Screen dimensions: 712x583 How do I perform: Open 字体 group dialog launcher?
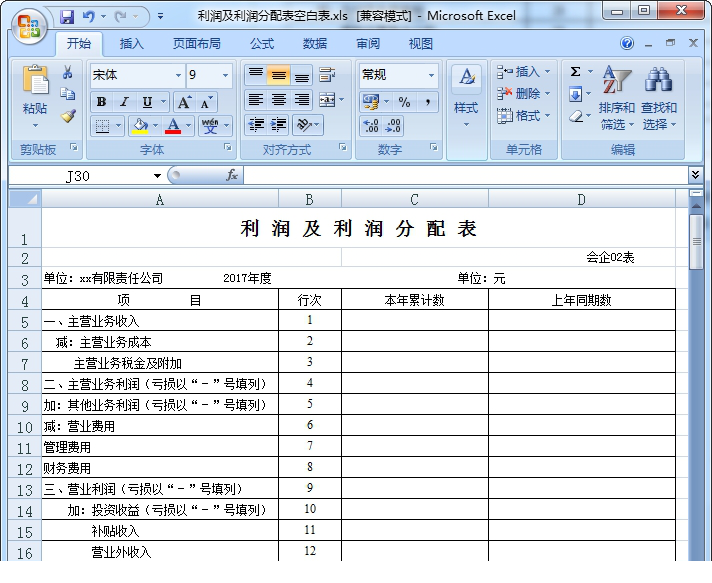[228, 147]
